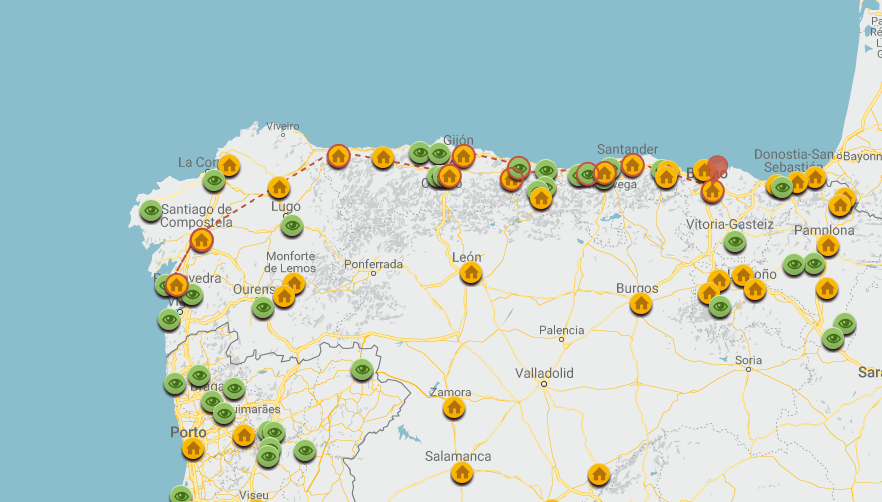Click the eye marker near Vigo coast

click(169, 320)
